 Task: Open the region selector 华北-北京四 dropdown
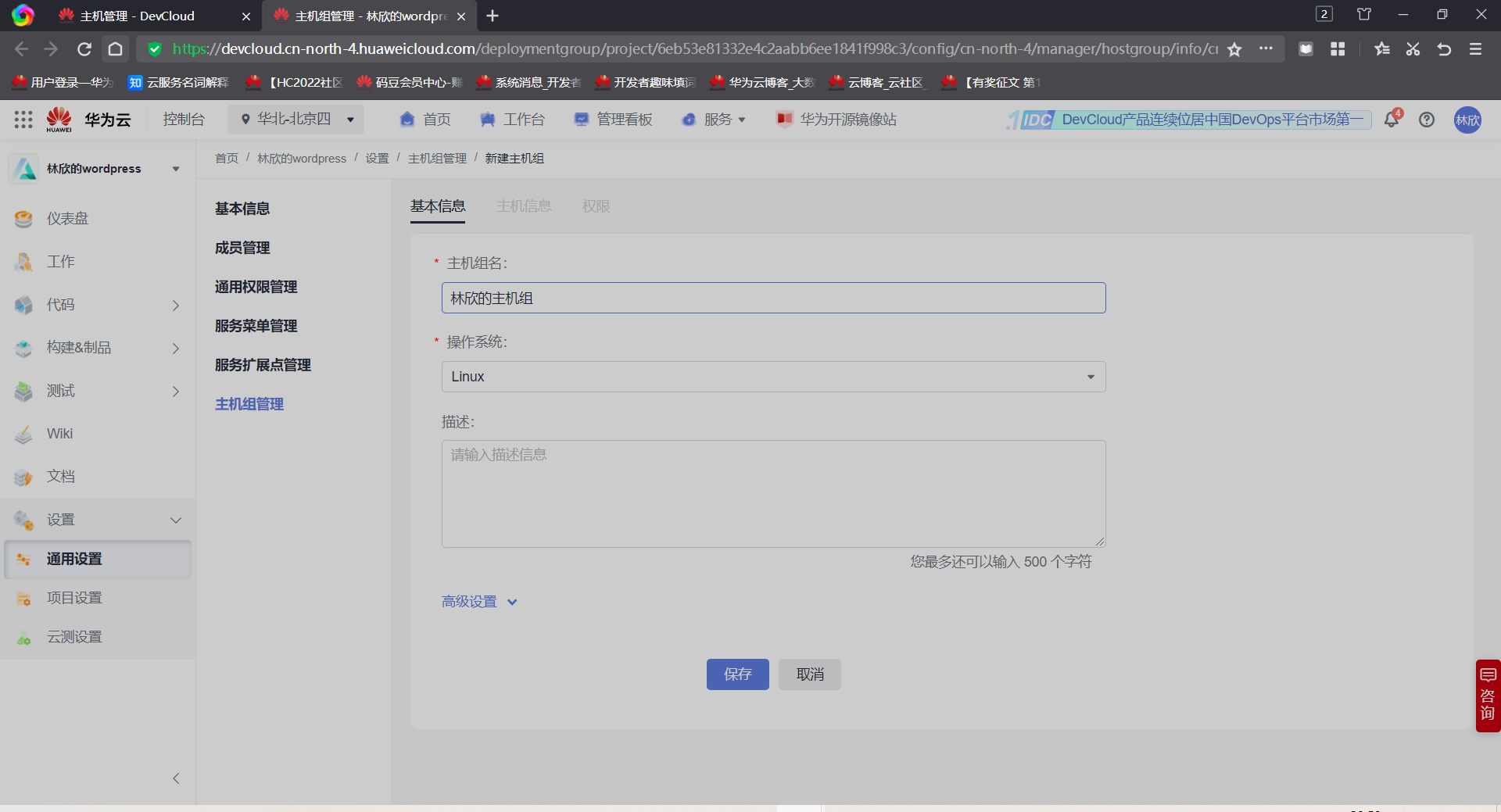[x=296, y=120]
